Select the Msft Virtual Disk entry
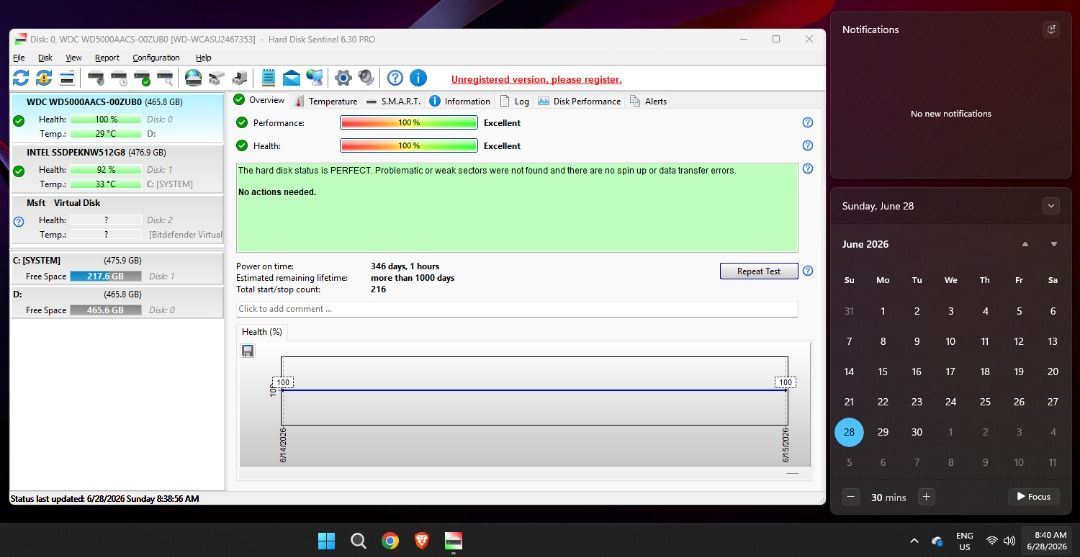This screenshot has height=557, width=1080. coord(117,219)
